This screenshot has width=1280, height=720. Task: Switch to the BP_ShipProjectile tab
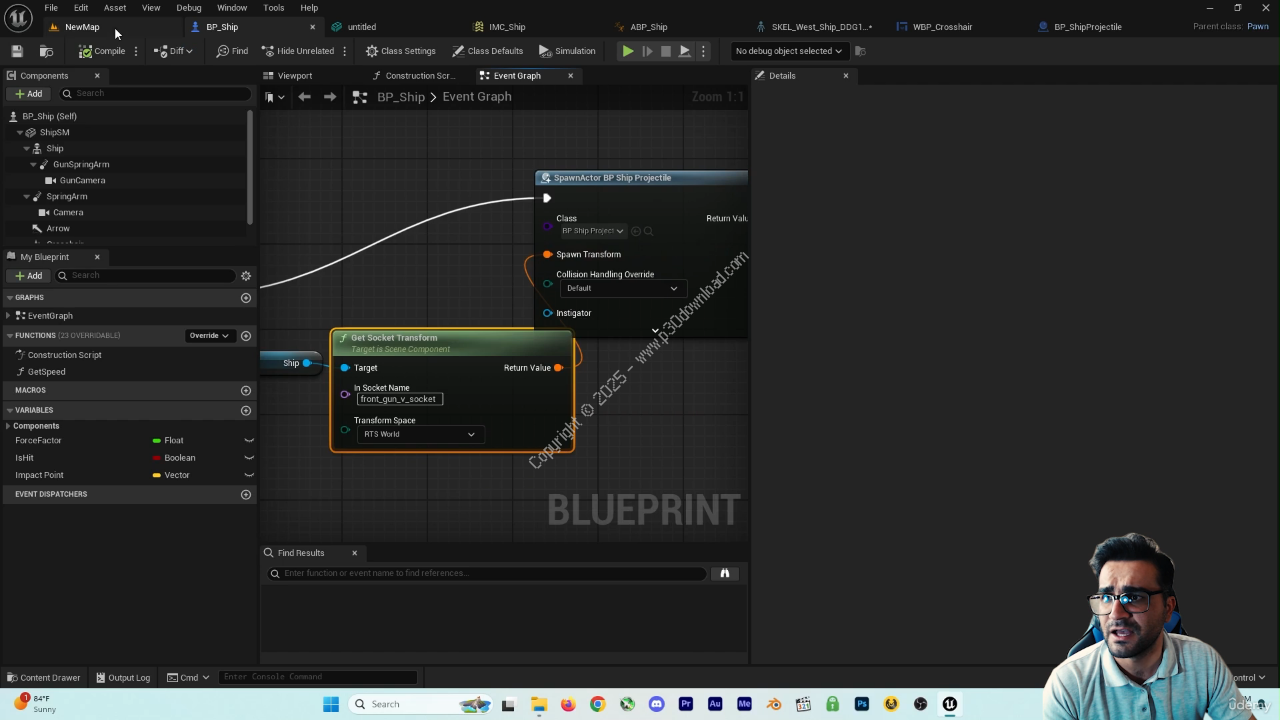[1087, 27]
